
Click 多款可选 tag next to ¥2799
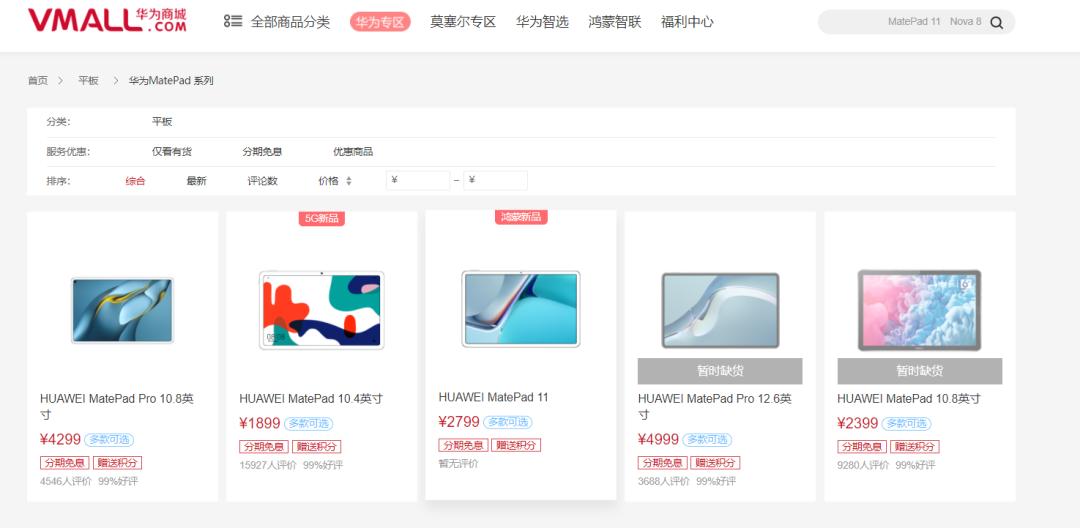click(x=508, y=422)
